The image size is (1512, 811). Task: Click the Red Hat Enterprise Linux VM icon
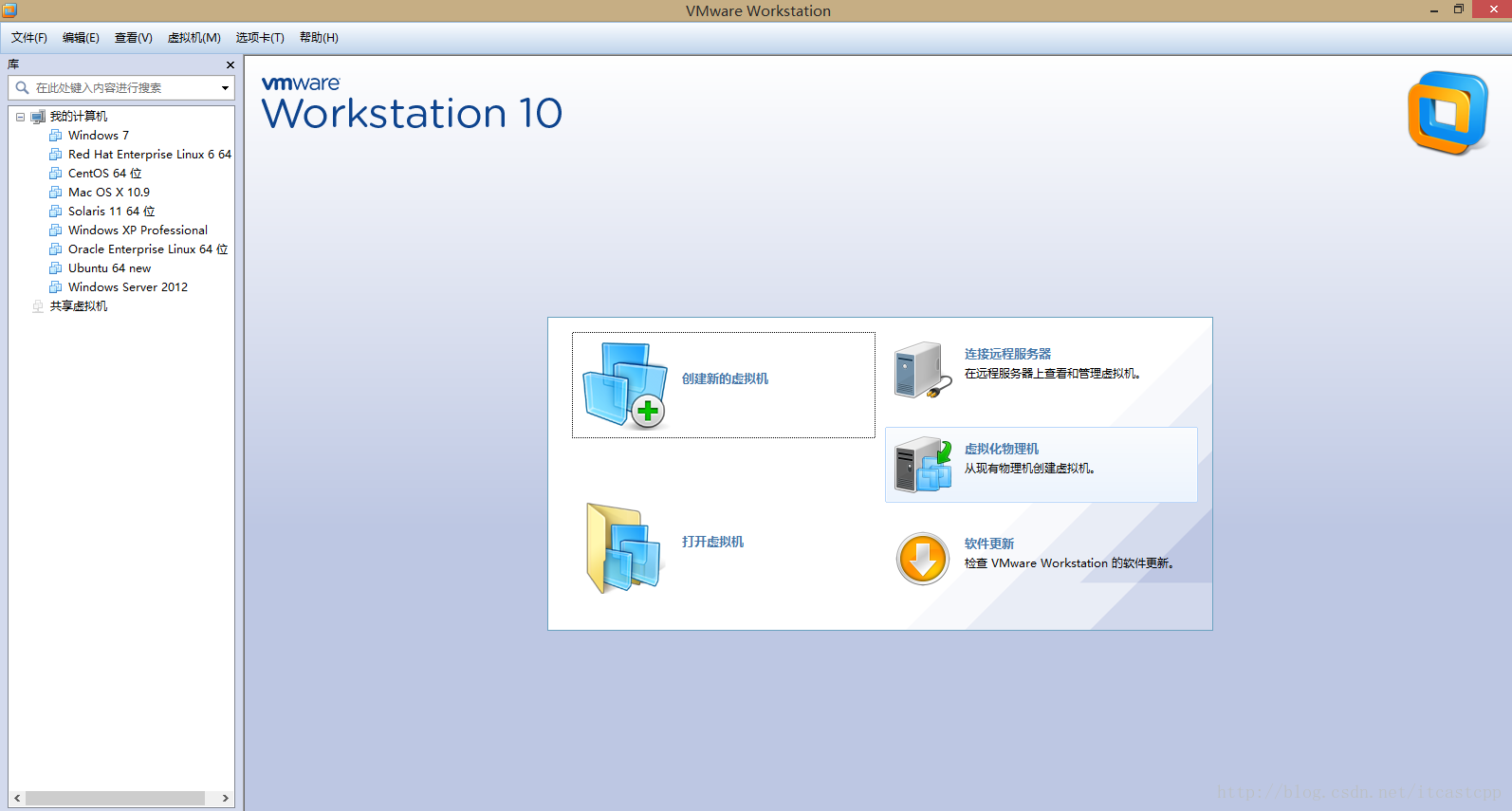(x=56, y=154)
